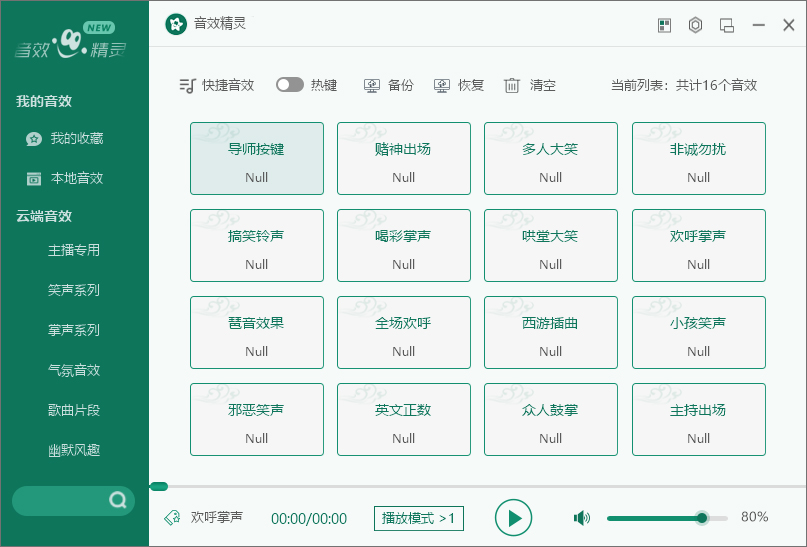Click the playback progress bar handle
This screenshot has width=807, height=547.
click(x=159, y=486)
